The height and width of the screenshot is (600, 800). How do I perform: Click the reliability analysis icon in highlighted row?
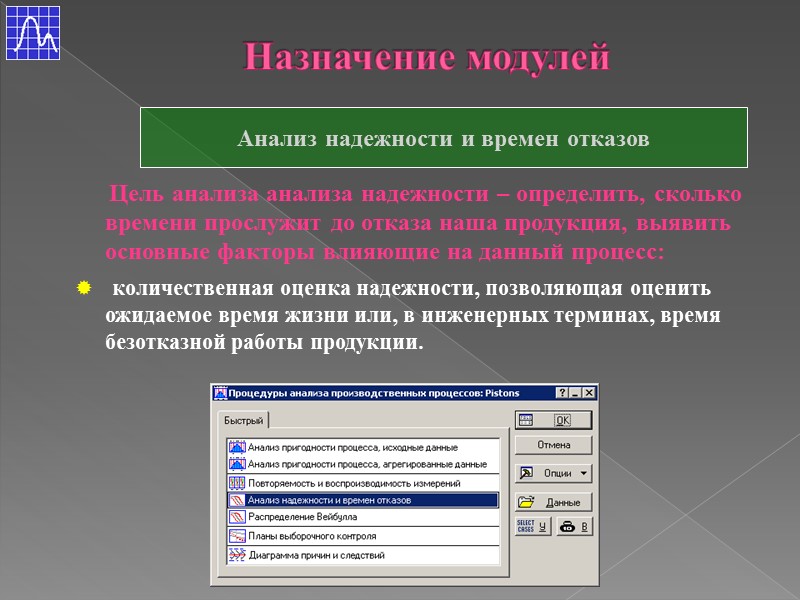(238, 499)
